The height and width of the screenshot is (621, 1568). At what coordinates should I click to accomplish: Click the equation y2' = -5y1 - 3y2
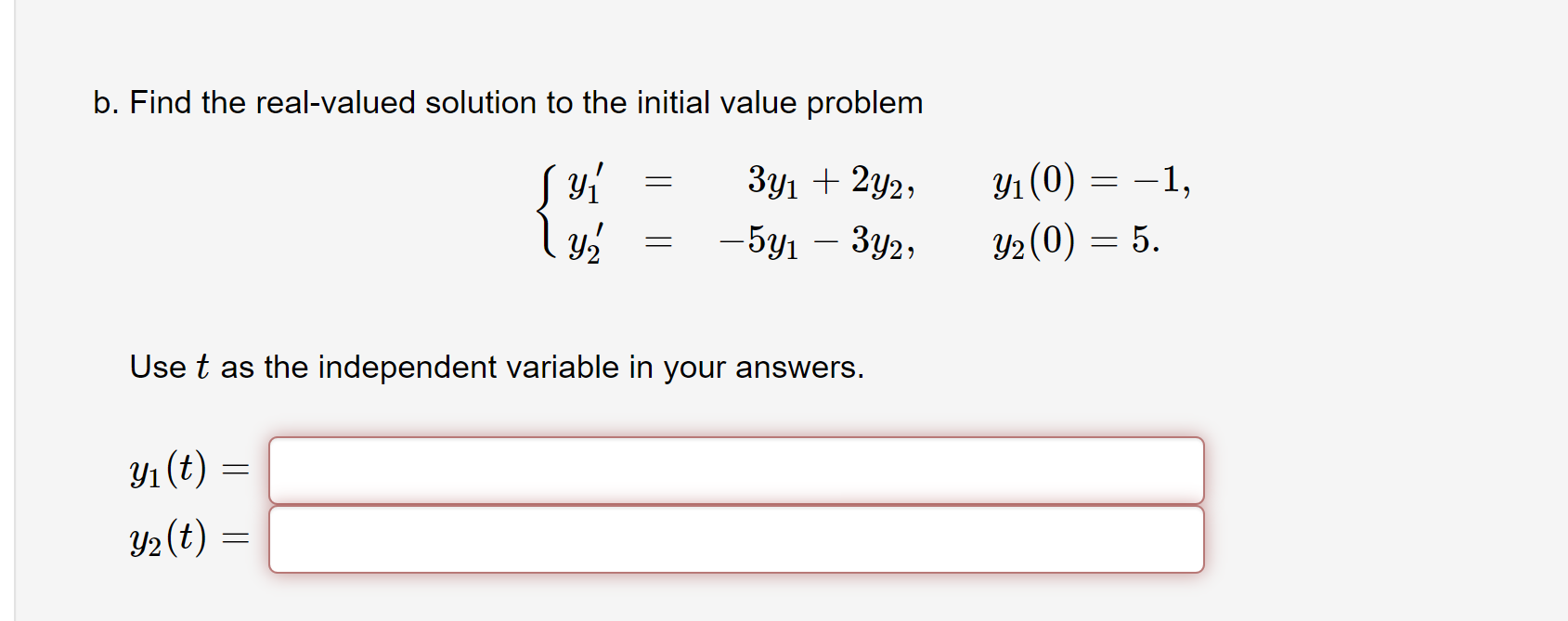[733, 243]
